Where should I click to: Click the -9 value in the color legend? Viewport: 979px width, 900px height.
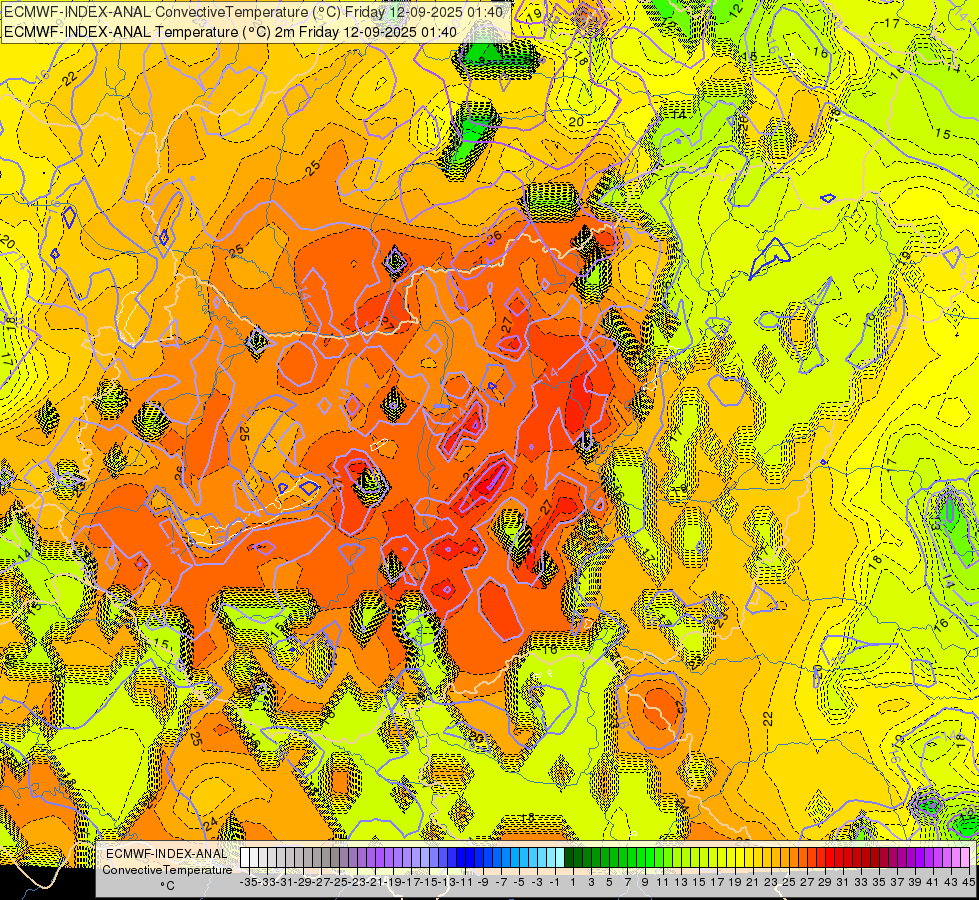(x=483, y=882)
